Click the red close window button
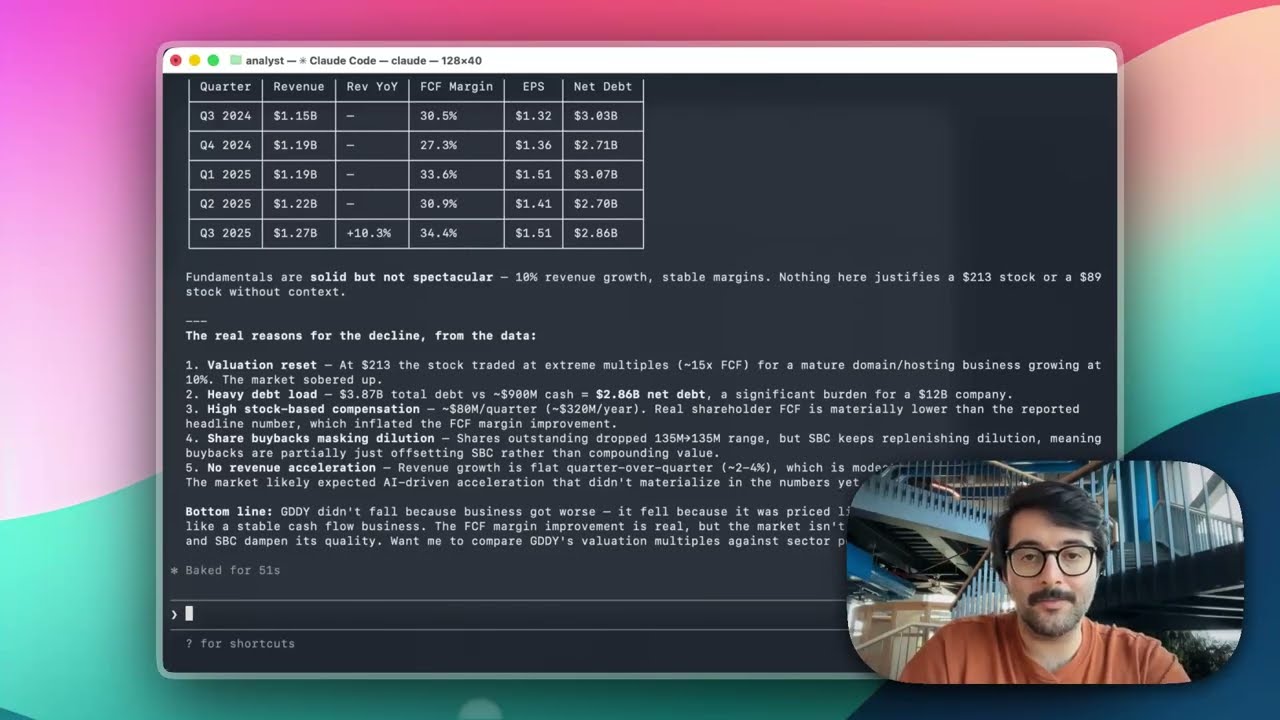The image size is (1280, 720). (176, 60)
